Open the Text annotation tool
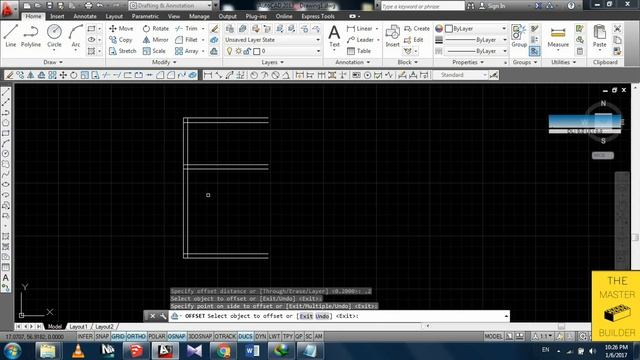The width and height of the screenshot is (640, 360). (x=334, y=36)
